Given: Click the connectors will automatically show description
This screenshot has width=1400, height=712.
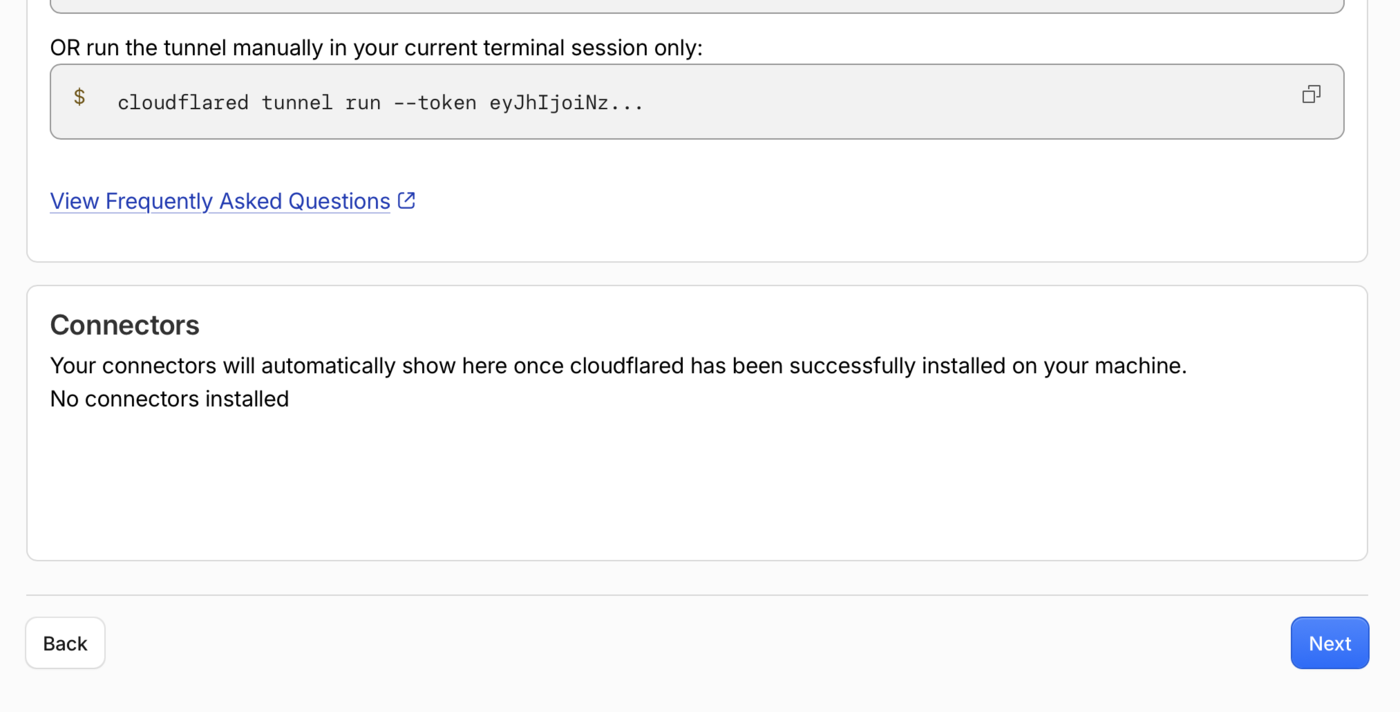Looking at the screenshot, I should click(x=618, y=366).
